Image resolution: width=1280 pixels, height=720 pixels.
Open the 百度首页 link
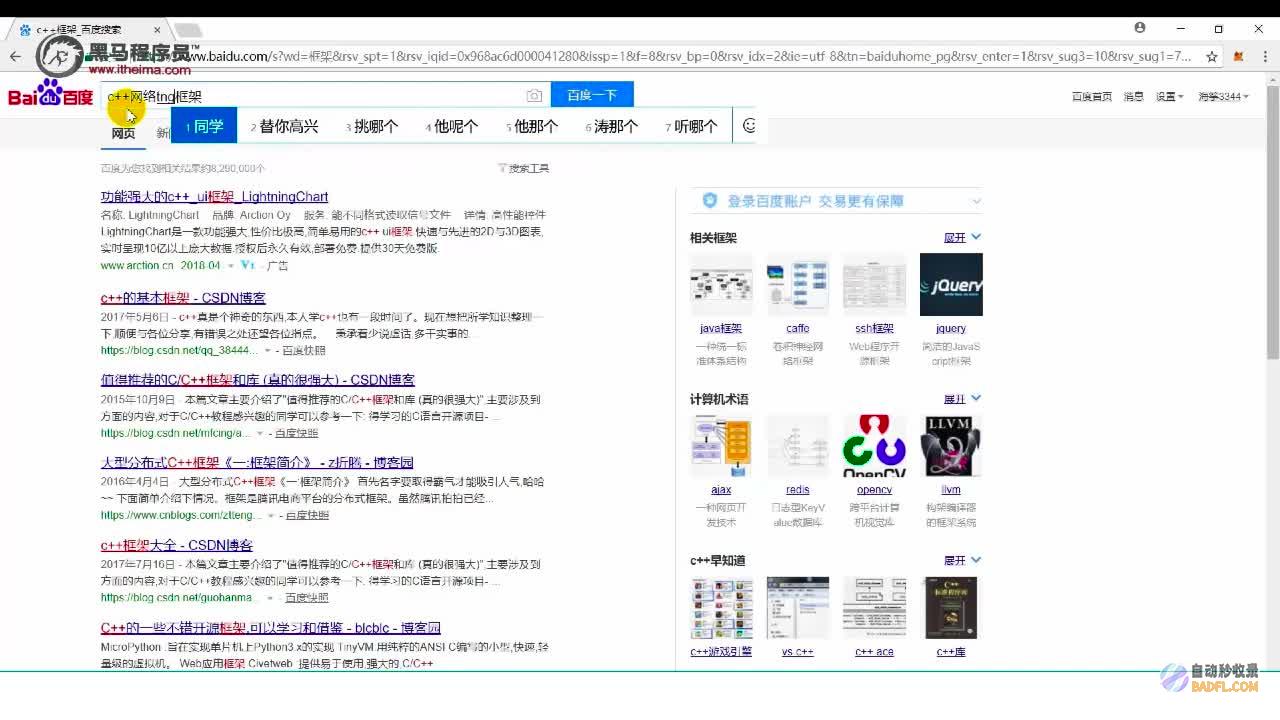point(1092,97)
